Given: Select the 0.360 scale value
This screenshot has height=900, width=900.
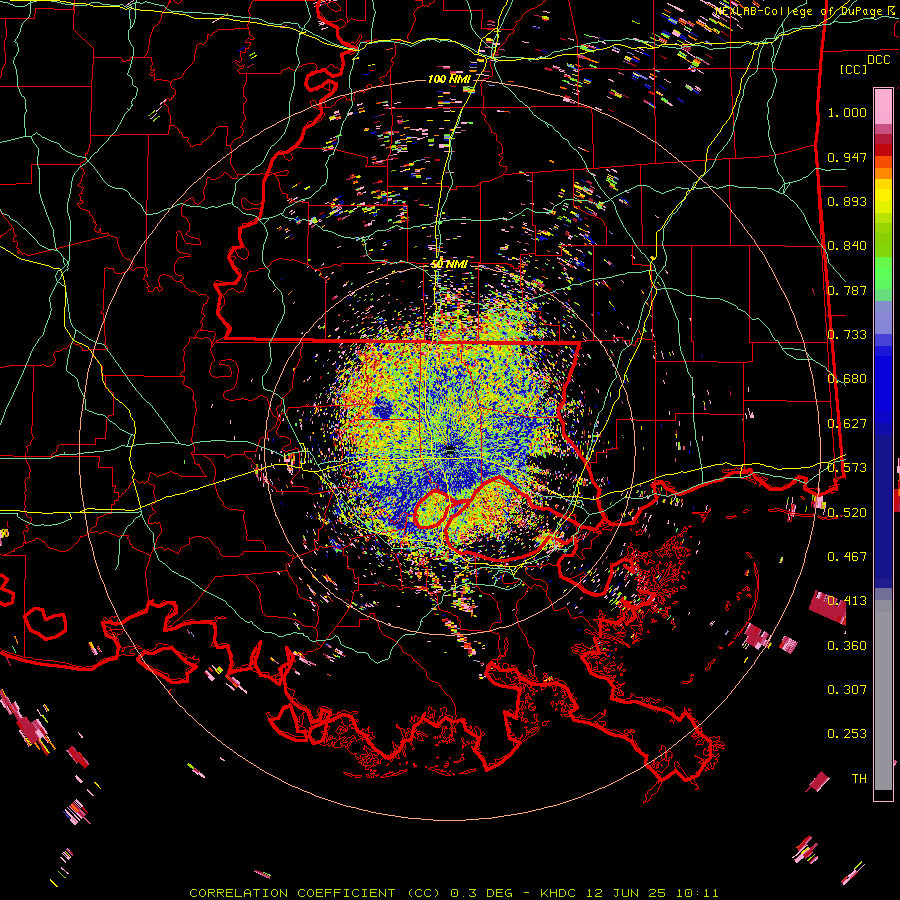Looking at the screenshot, I should click(847, 646).
